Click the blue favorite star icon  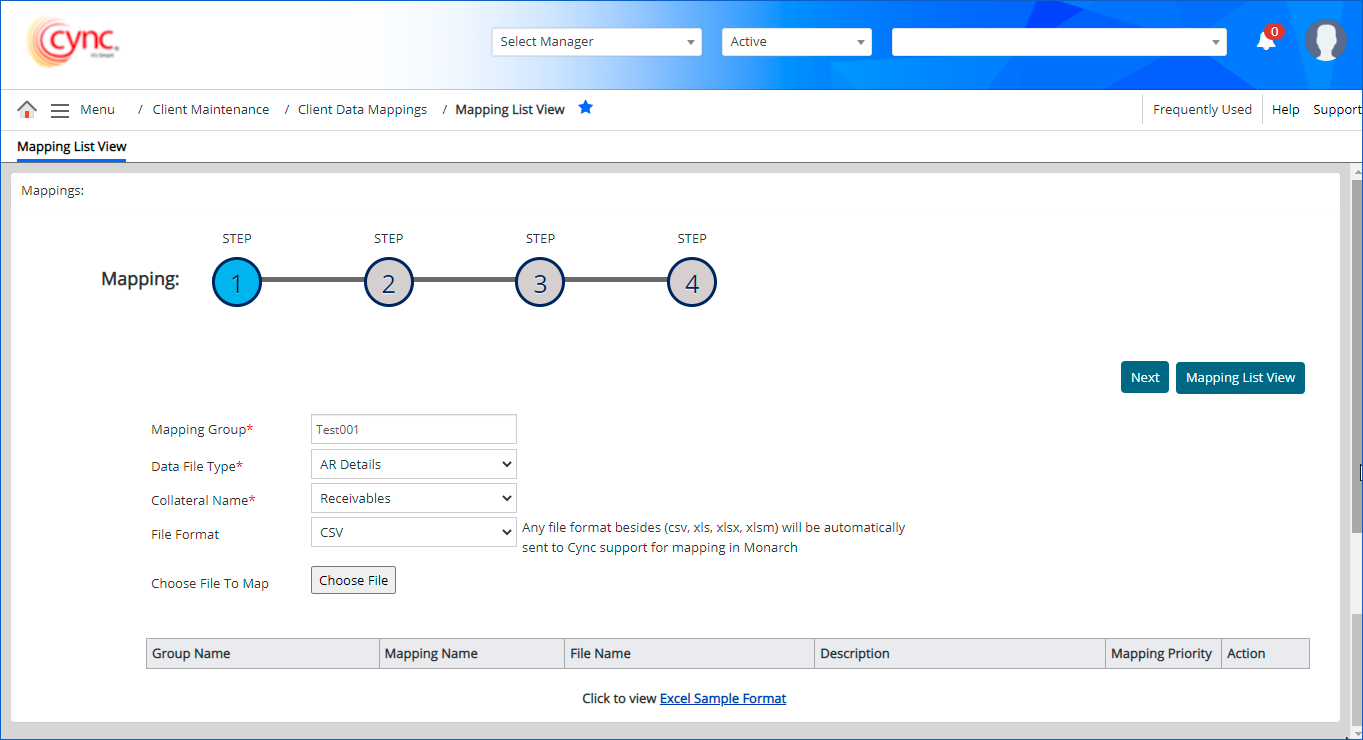tap(586, 108)
